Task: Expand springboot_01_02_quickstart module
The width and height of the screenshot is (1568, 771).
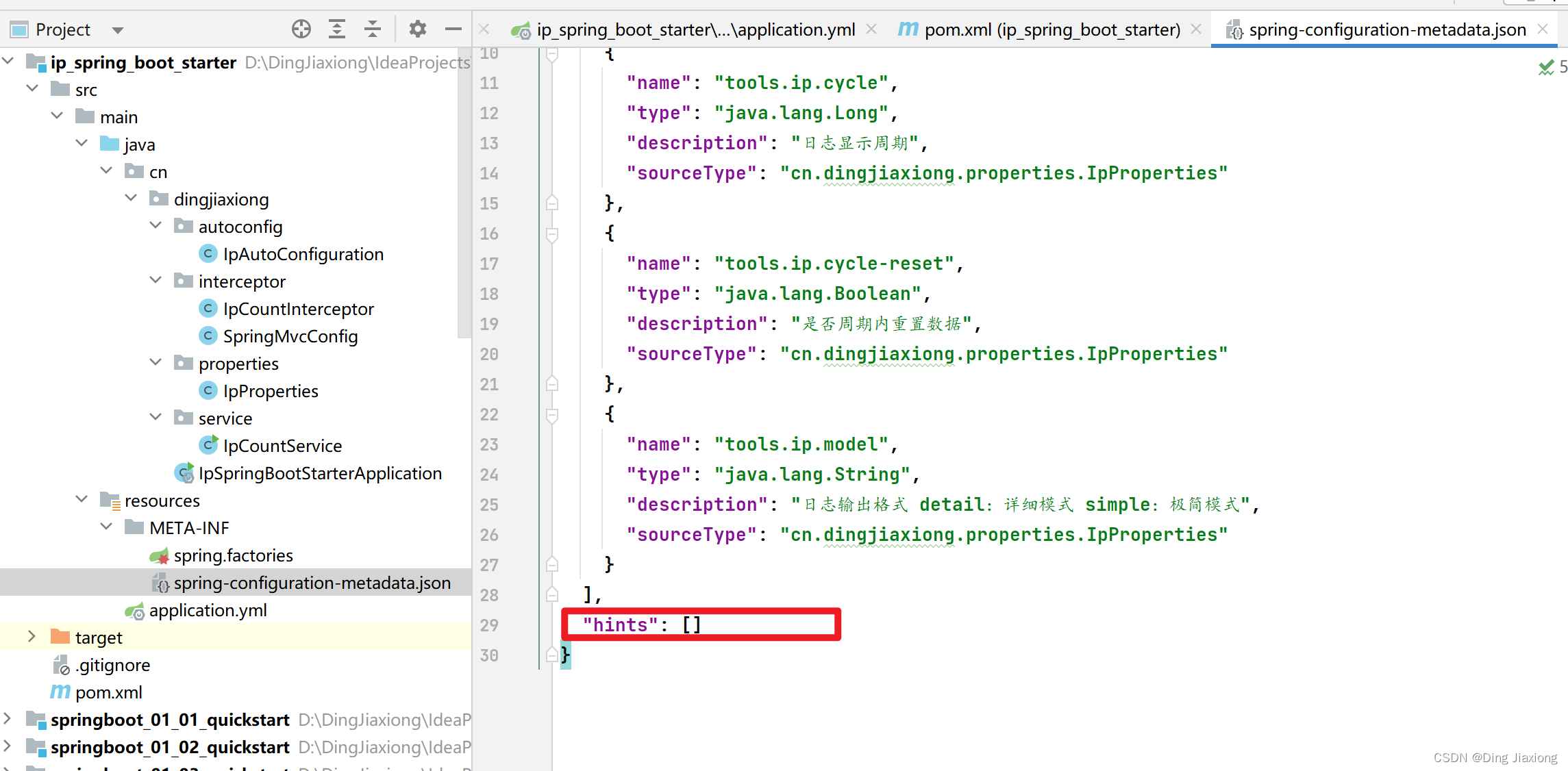Action: [x=8, y=746]
